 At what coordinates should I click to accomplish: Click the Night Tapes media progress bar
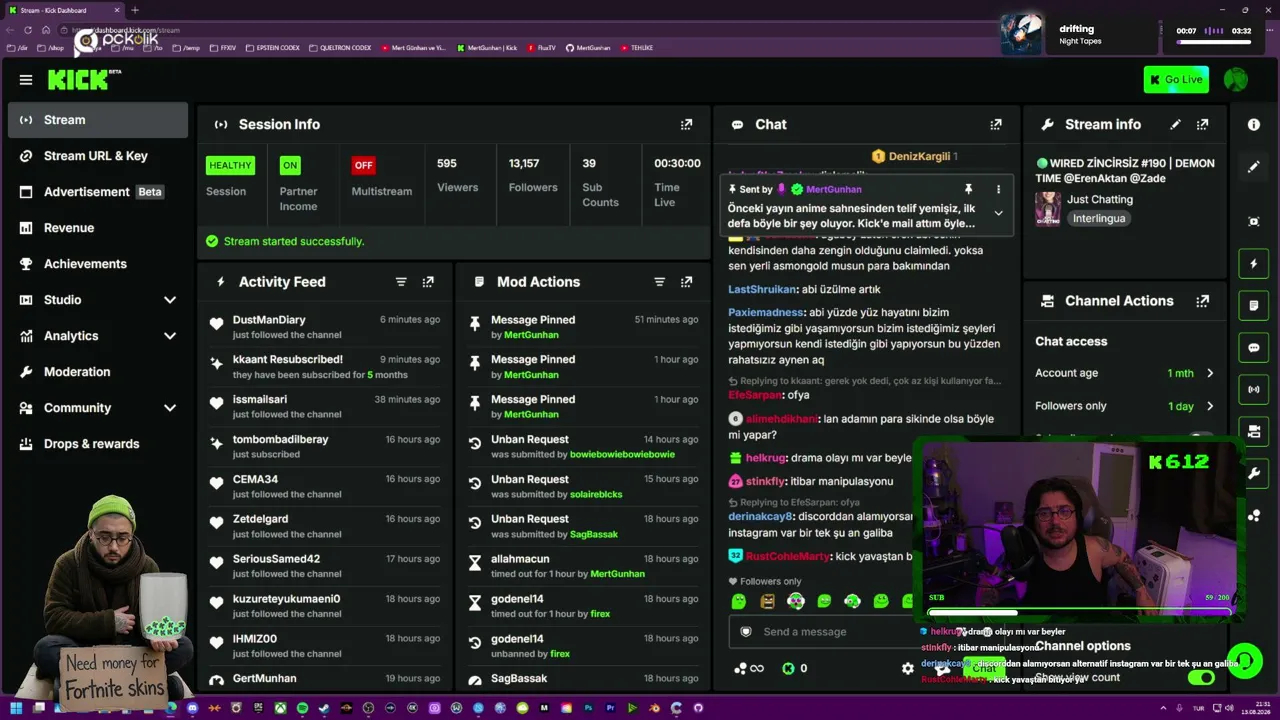pos(1213,42)
